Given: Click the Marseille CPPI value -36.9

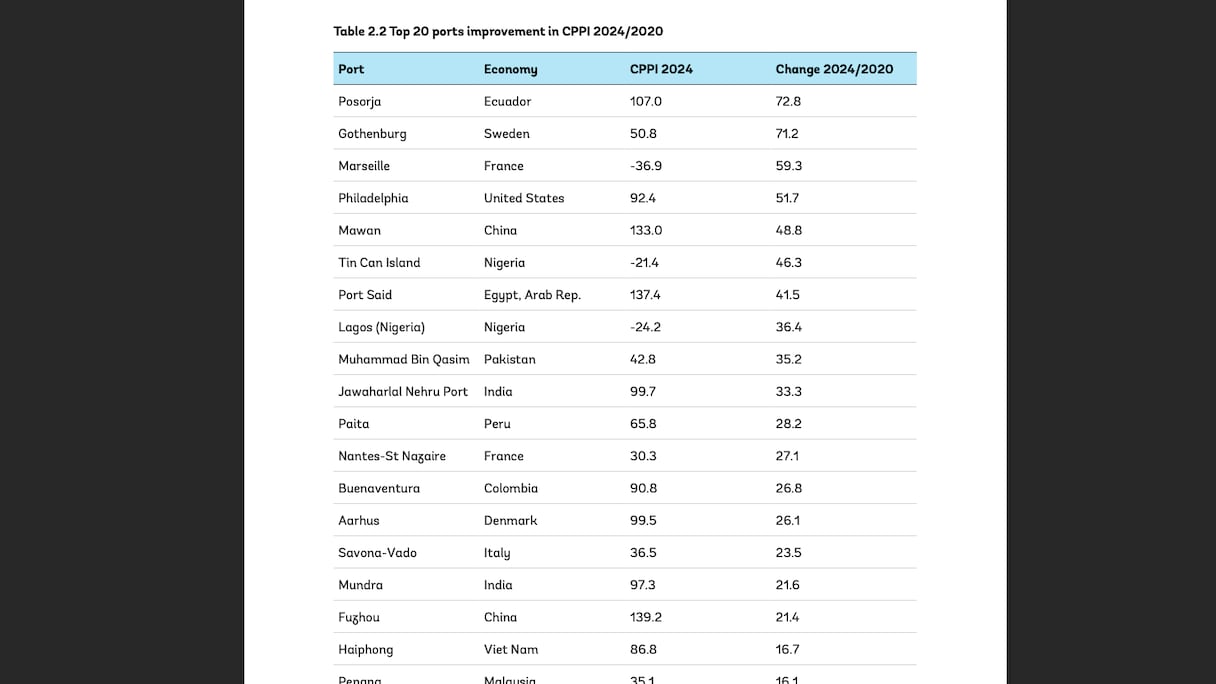Looking at the screenshot, I should click(646, 166).
